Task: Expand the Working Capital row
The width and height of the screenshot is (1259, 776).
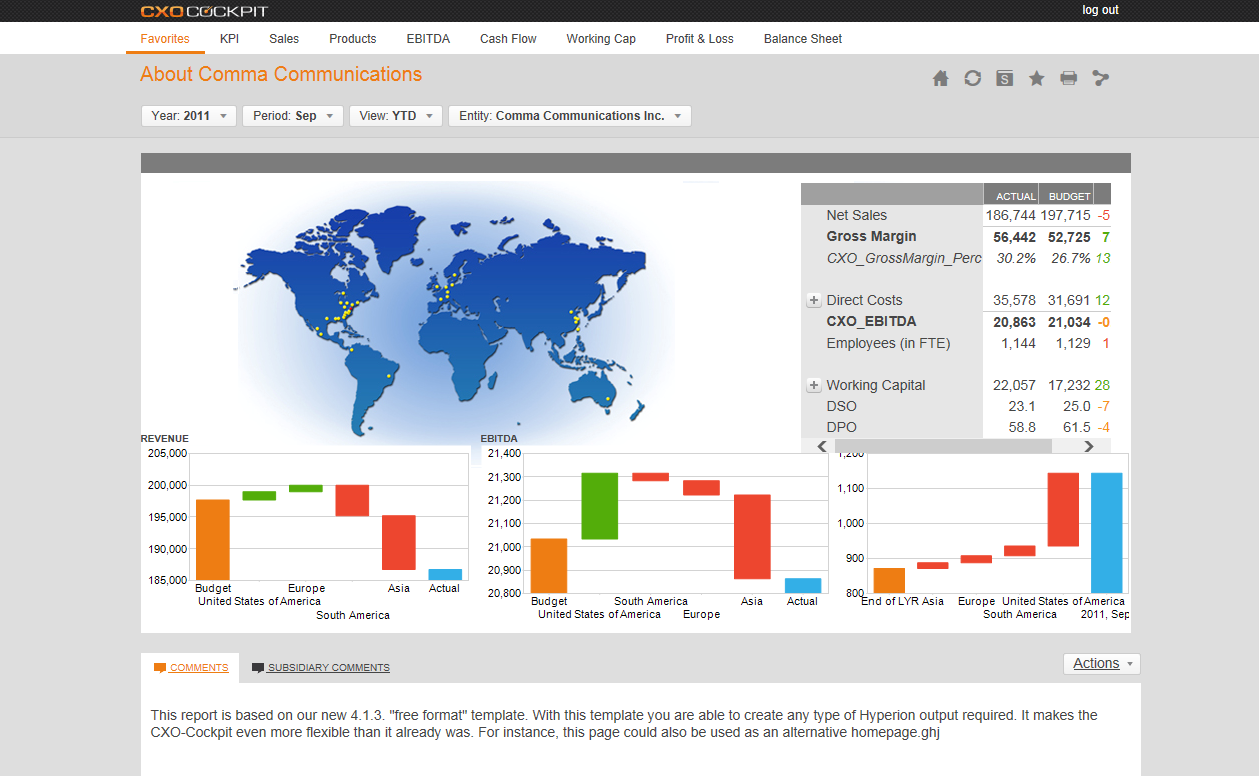Action: (814, 385)
